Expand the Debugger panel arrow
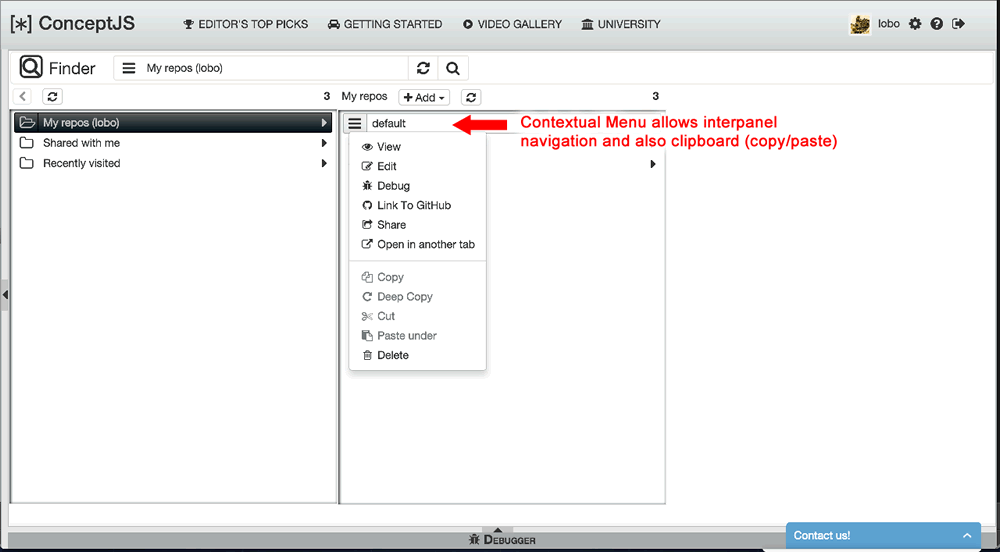The height and width of the screenshot is (552, 1000). point(499,530)
